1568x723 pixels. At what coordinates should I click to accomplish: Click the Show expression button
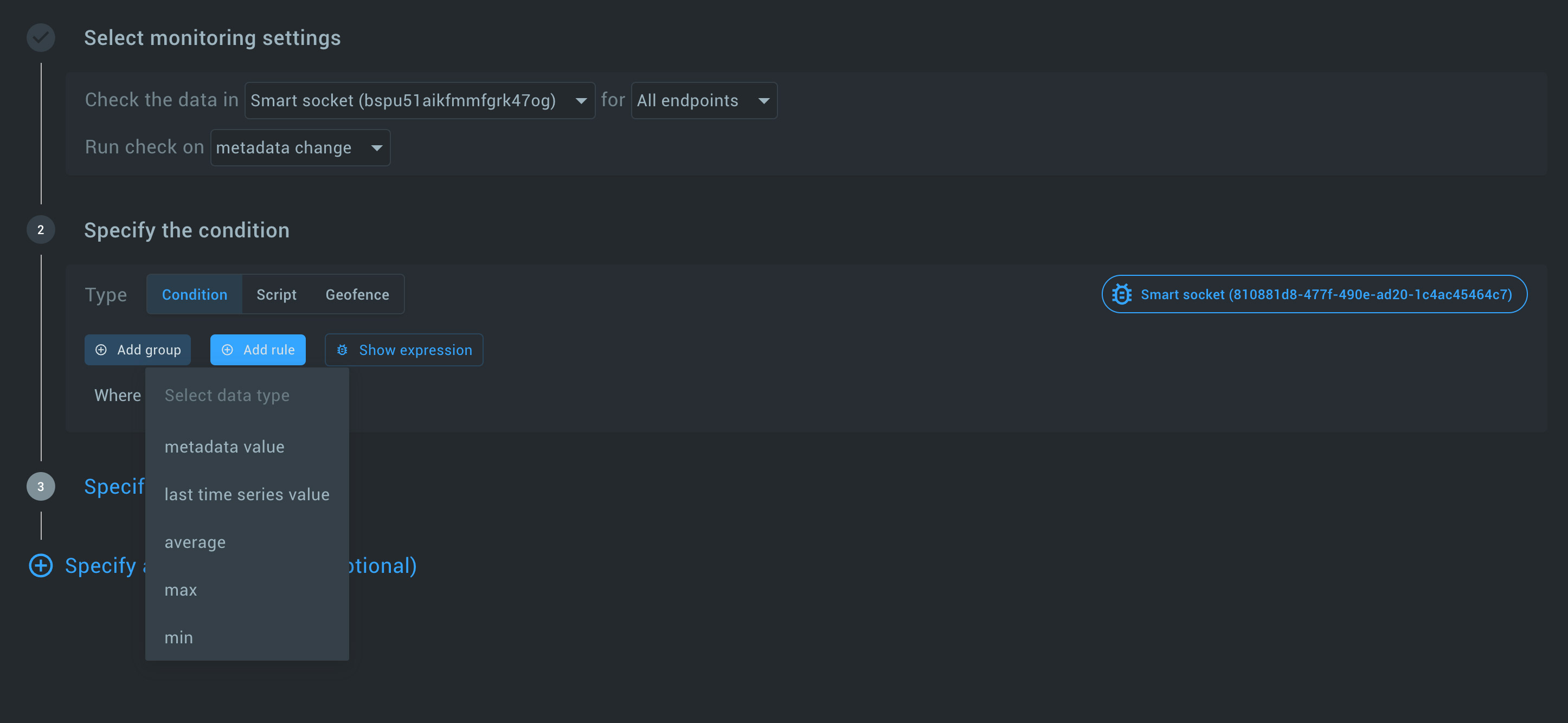point(405,349)
